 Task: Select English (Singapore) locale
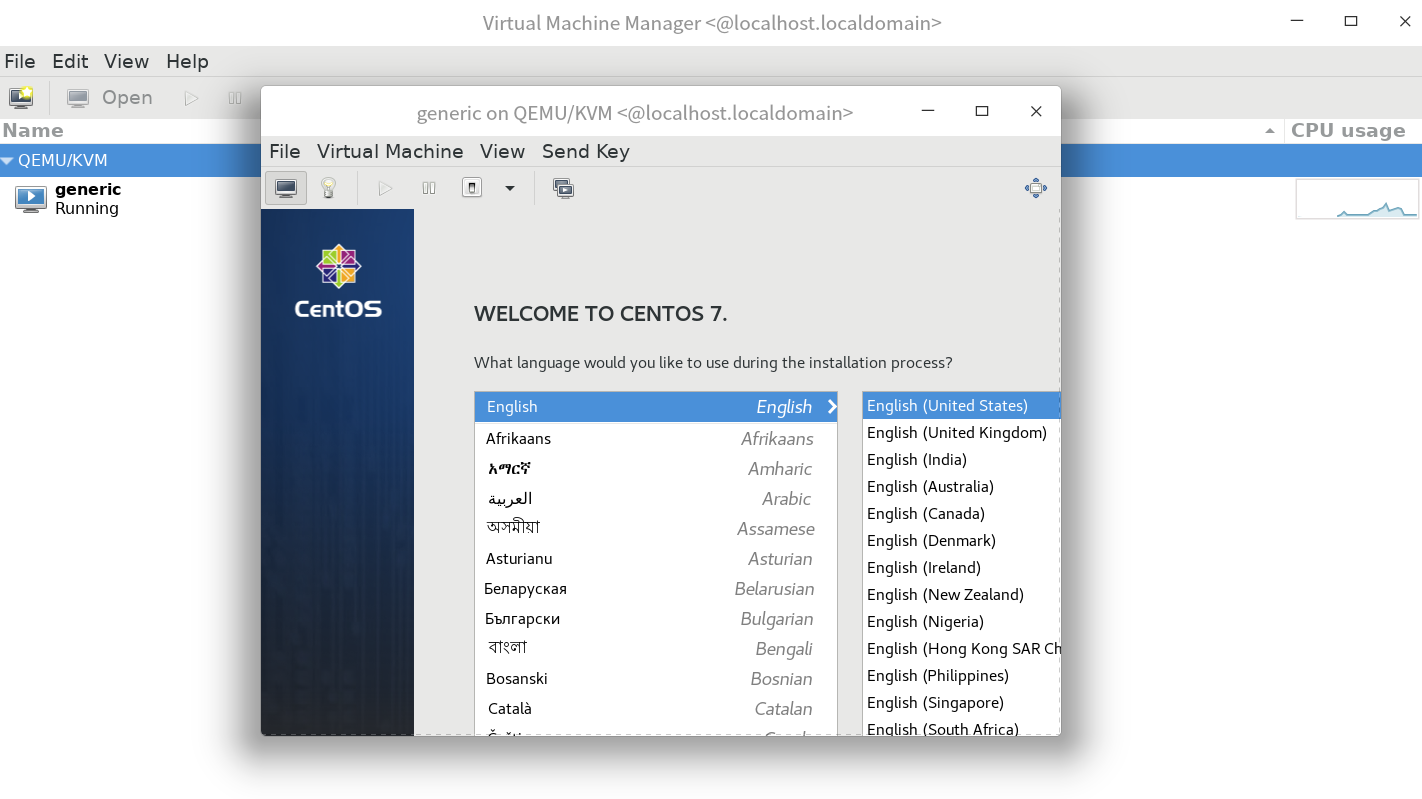(961, 703)
